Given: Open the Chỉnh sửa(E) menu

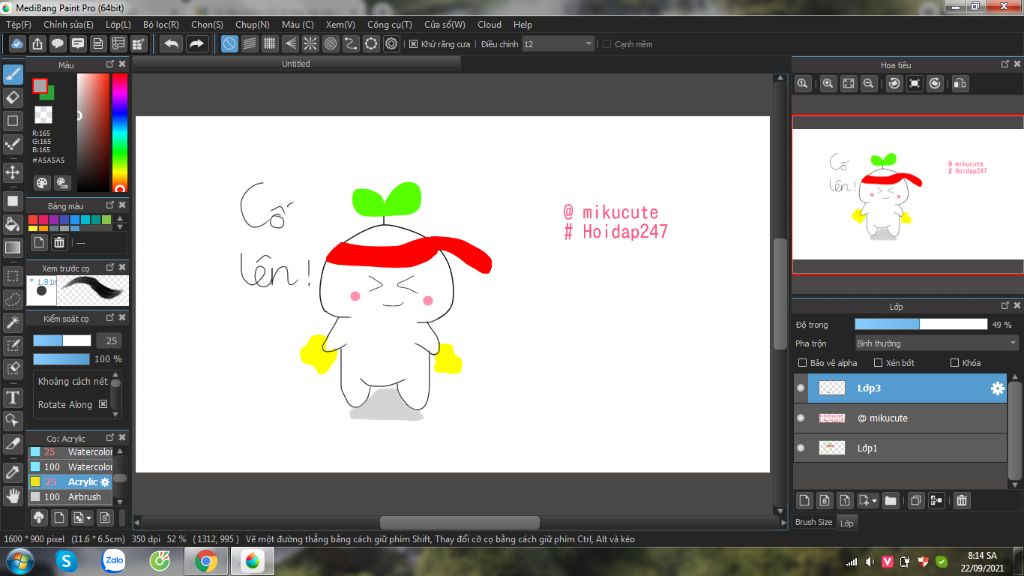Looking at the screenshot, I should tap(69, 24).
